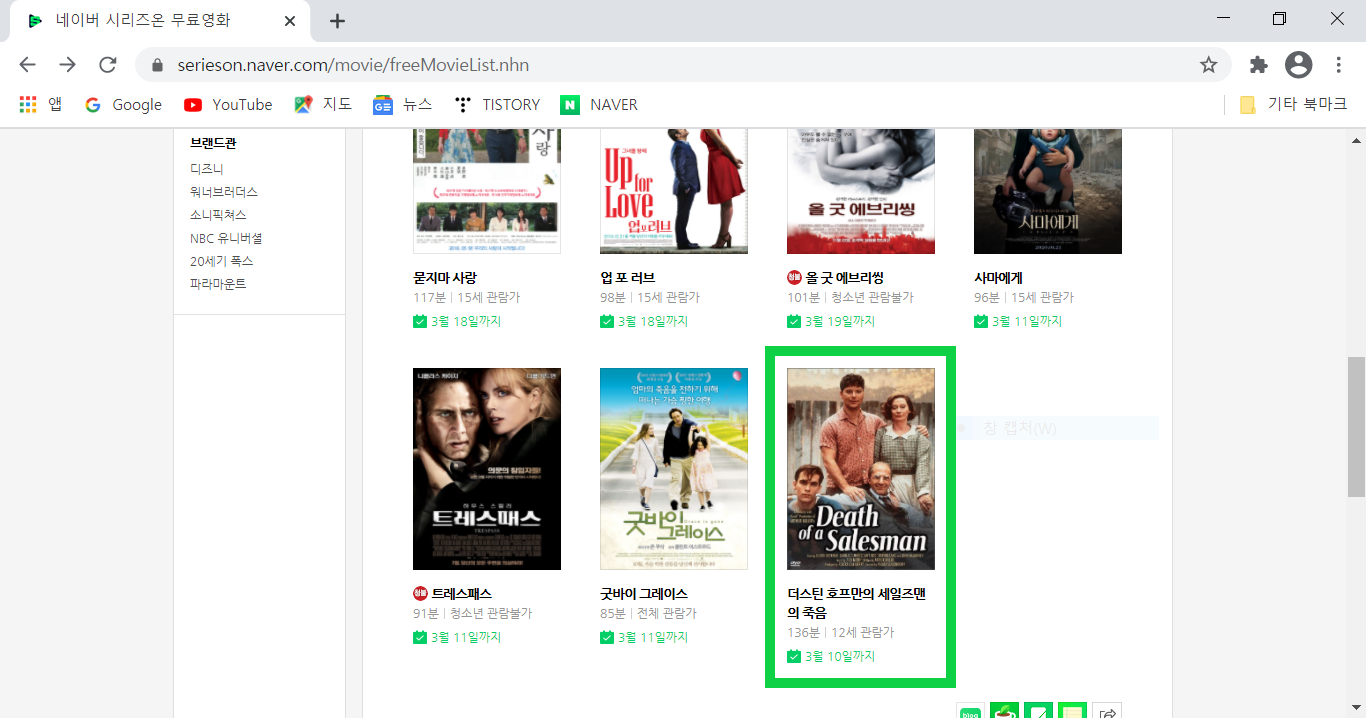This screenshot has width=1366, height=718.
Task: Click the 트레스패스 movie poster
Action: [487, 469]
